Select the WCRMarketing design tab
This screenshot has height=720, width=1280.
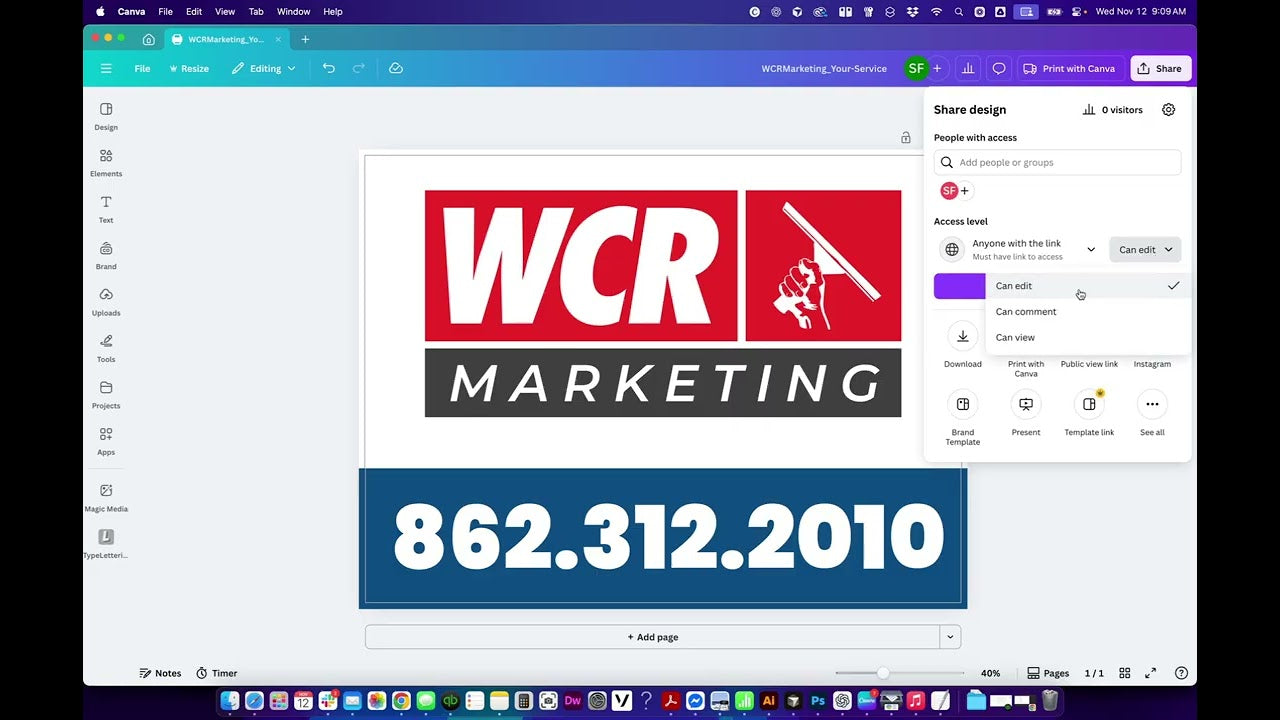226,39
